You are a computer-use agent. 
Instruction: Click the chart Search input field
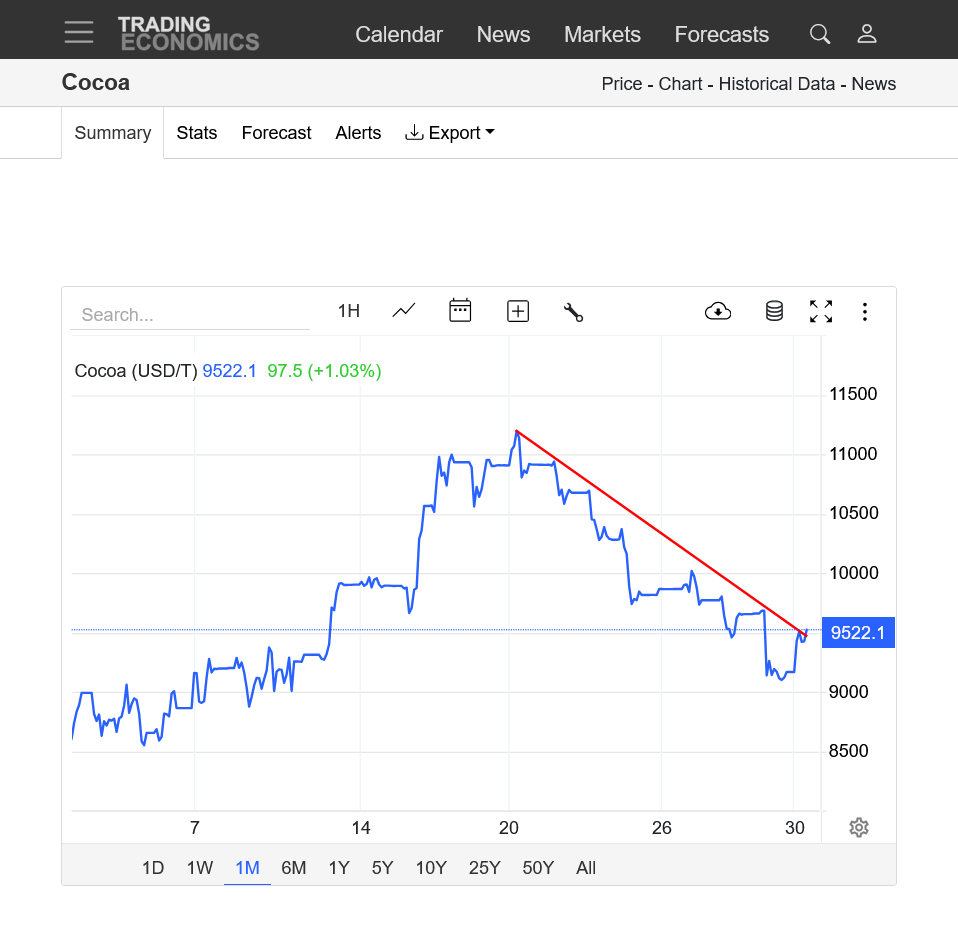190,315
